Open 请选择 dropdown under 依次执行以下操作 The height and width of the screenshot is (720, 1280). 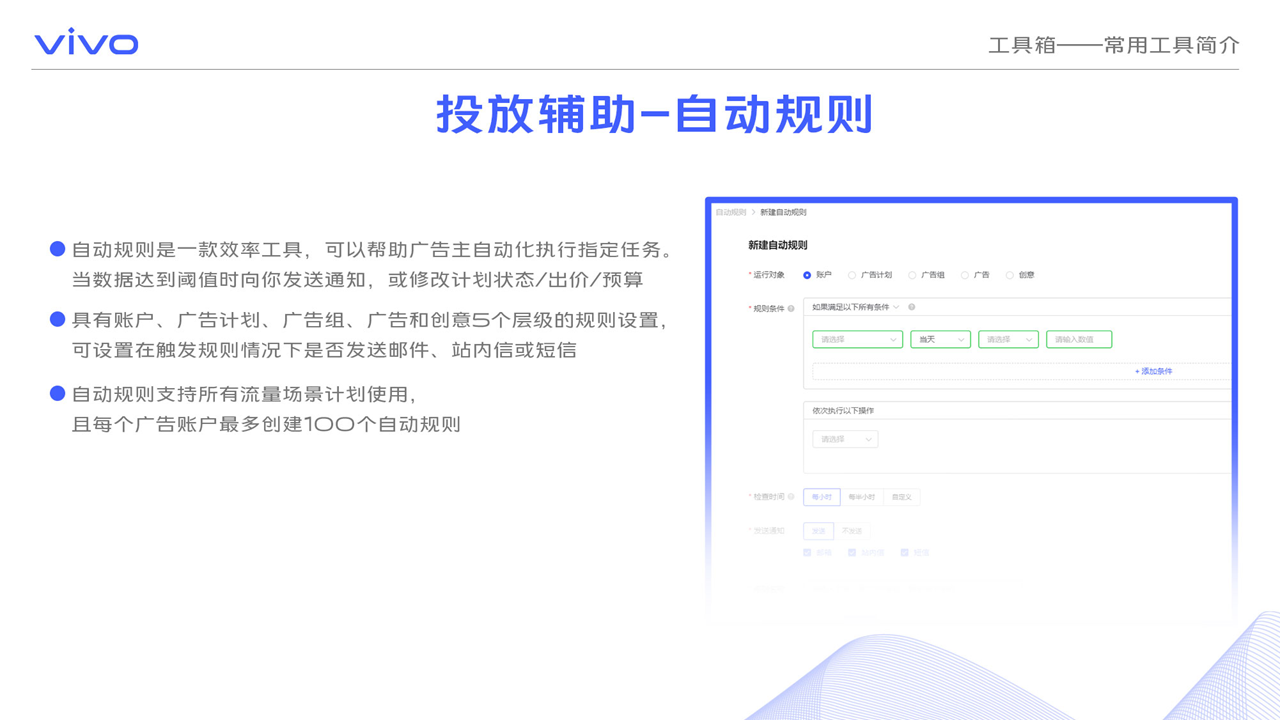click(844, 439)
